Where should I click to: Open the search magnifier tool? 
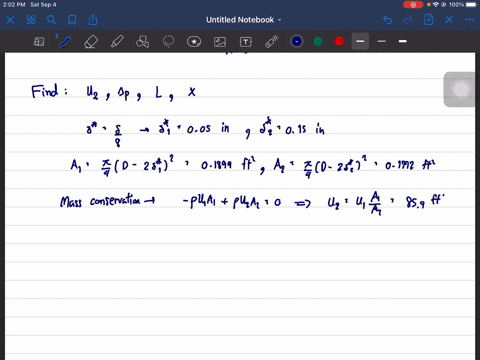[x=51, y=20]
